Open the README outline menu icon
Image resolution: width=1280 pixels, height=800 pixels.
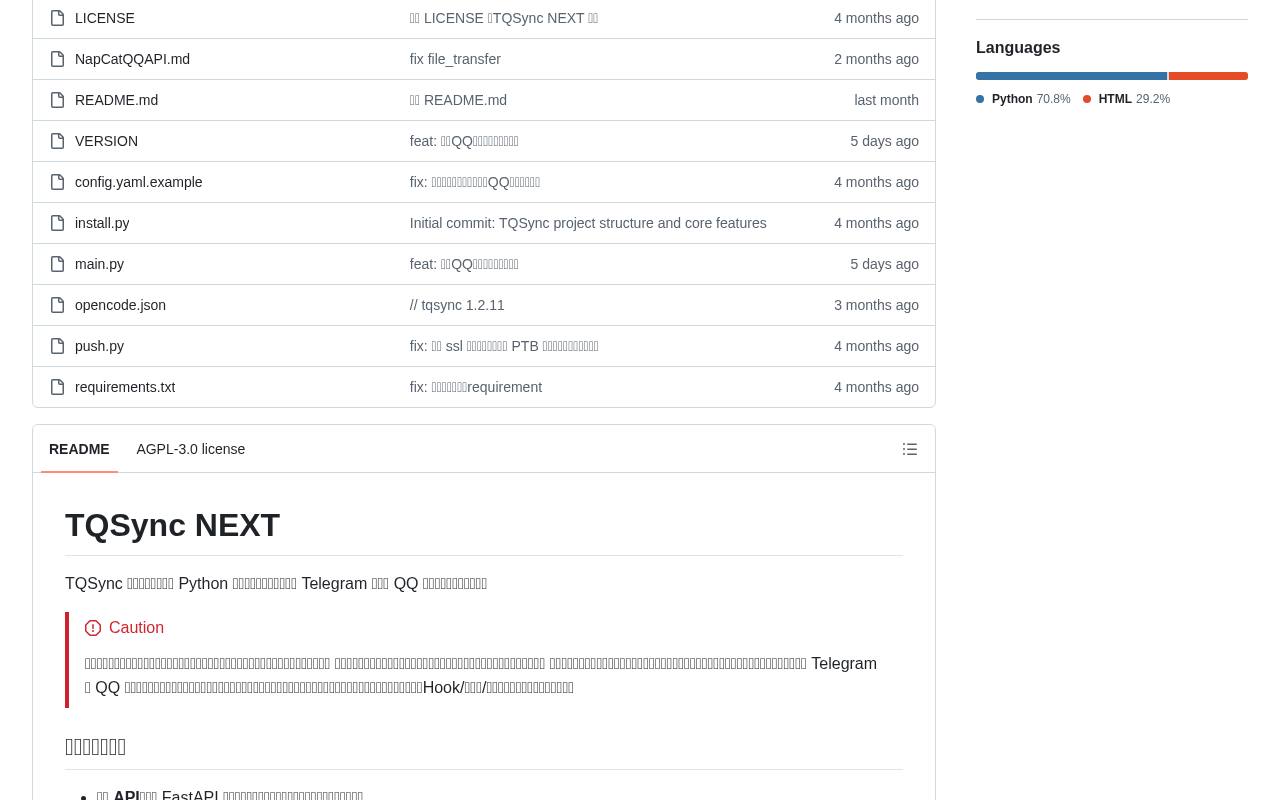(x=910, y=450)
